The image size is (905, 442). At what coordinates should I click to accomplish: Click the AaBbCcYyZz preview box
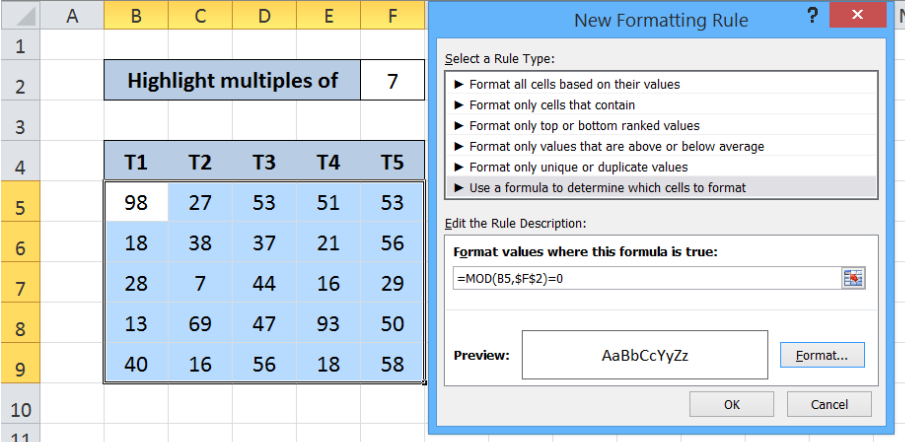coord(645,355)
